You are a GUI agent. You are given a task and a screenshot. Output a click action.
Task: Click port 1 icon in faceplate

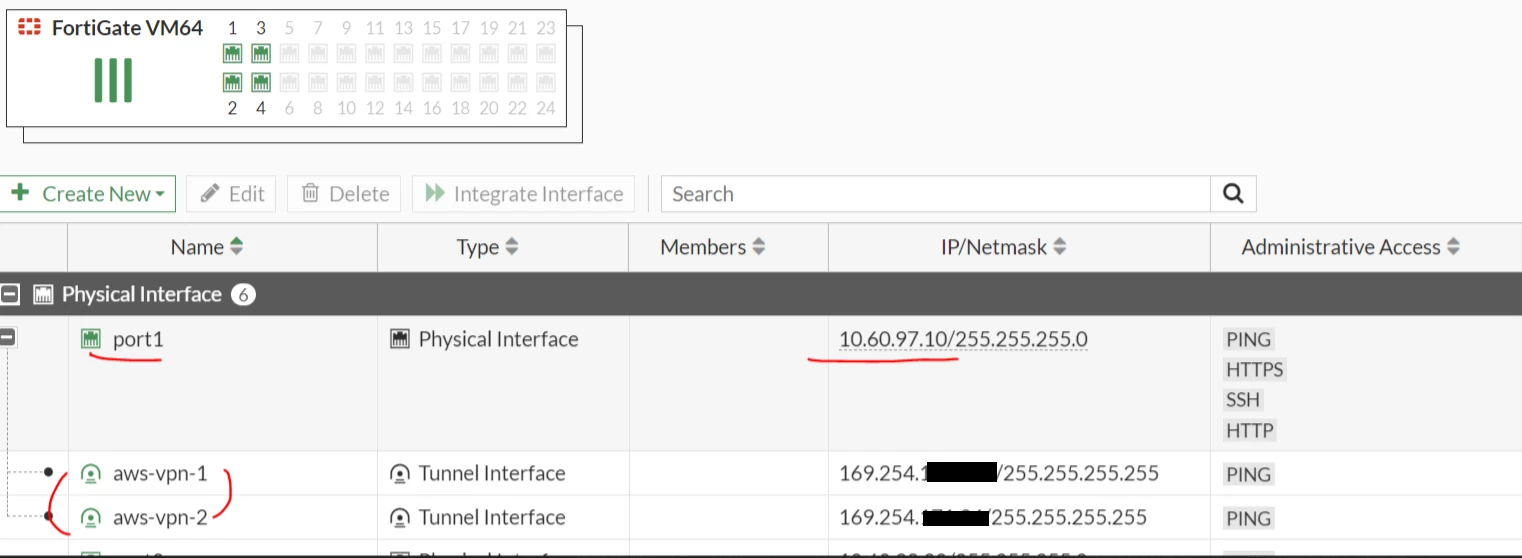click(233, 53)
